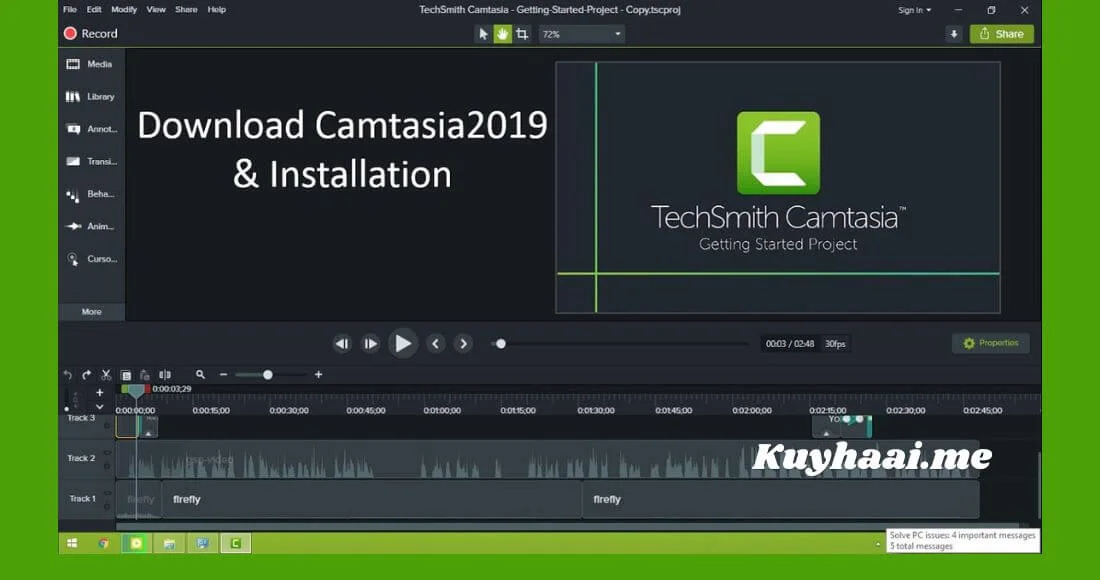Select the hand Pan tool
1100x580 pixels.
click(x=502, y=34)
